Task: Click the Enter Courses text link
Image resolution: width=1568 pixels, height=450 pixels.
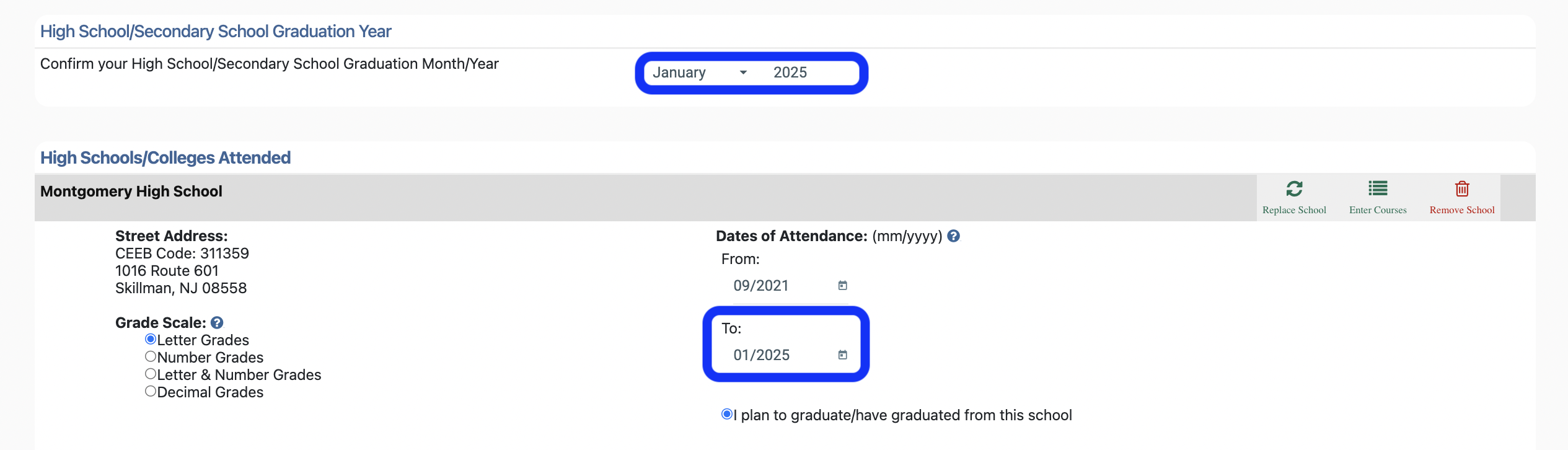Action: pos(1378,210)
